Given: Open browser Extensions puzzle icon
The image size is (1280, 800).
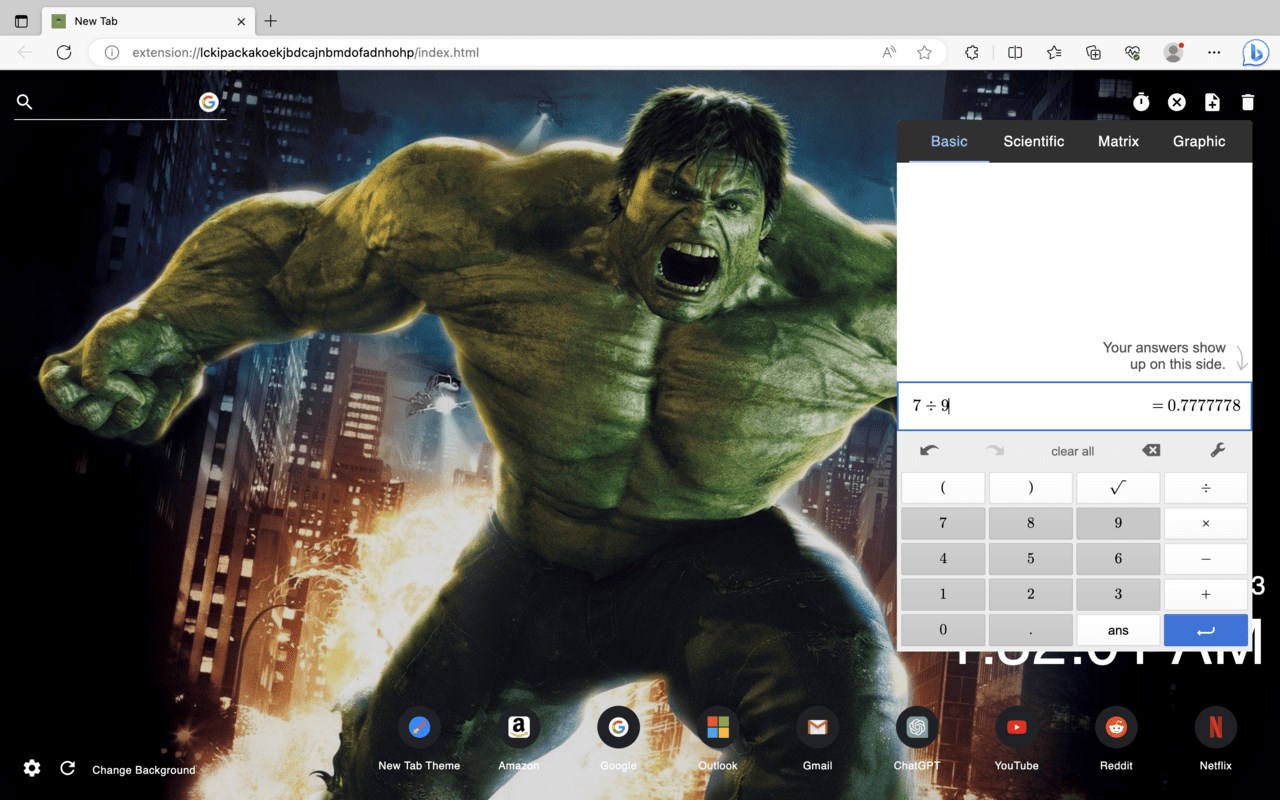Looking at the screenshot, I should pos(971,52).
